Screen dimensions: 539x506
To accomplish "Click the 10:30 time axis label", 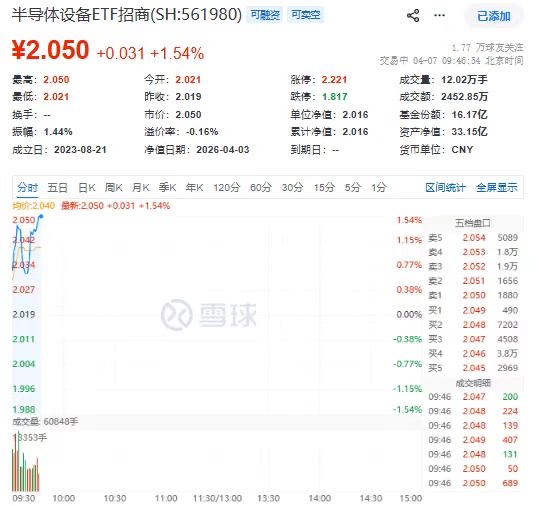I will pyautogui.click(x=115, y=498).
